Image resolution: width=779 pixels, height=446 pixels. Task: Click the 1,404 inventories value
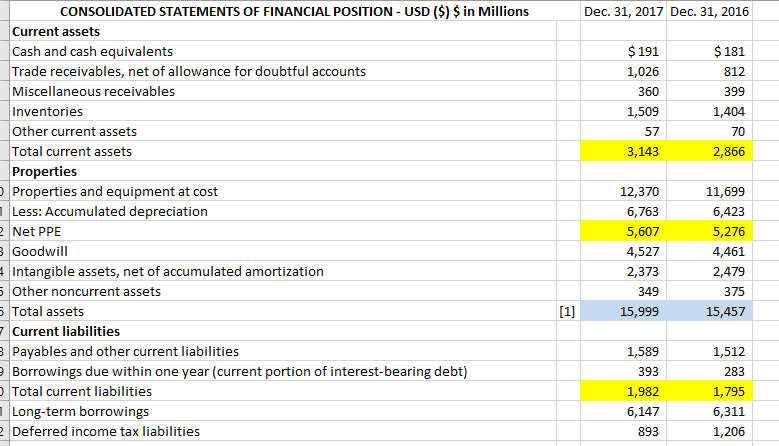click(x=729, y=111)
